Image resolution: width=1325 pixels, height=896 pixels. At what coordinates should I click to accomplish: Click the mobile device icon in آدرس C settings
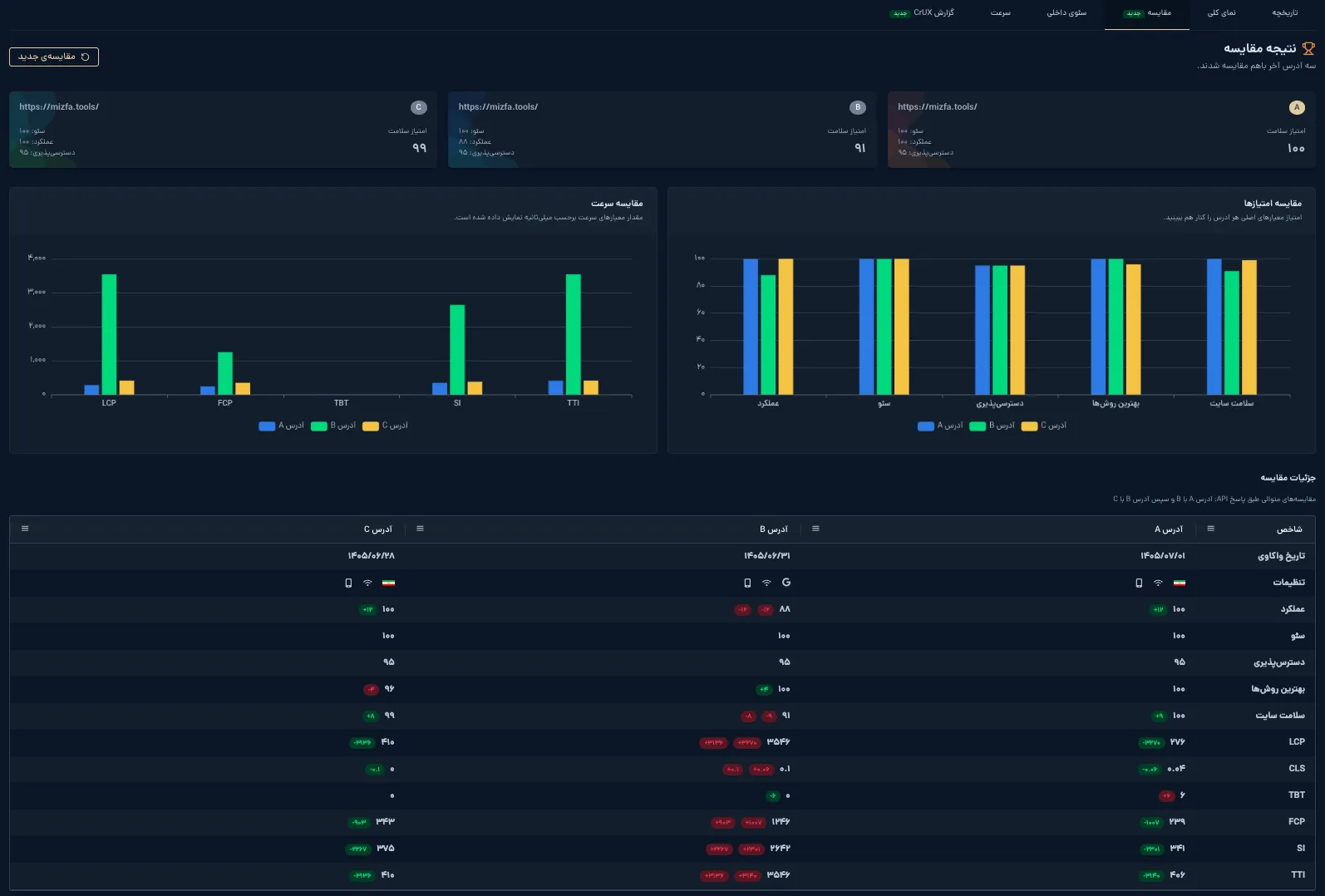[348, 583]
